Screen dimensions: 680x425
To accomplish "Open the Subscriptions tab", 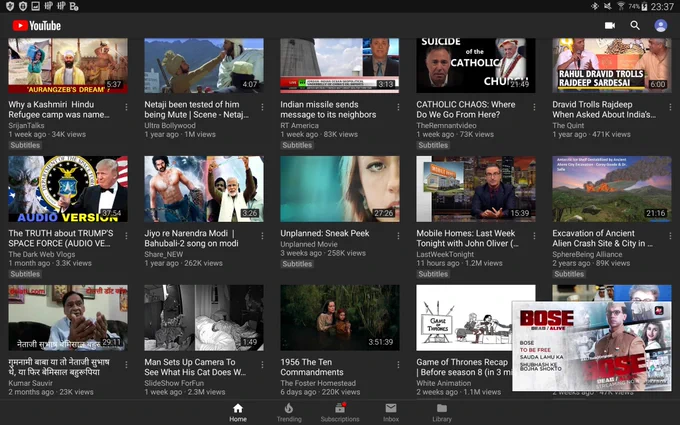I will (x=340, y=412).
